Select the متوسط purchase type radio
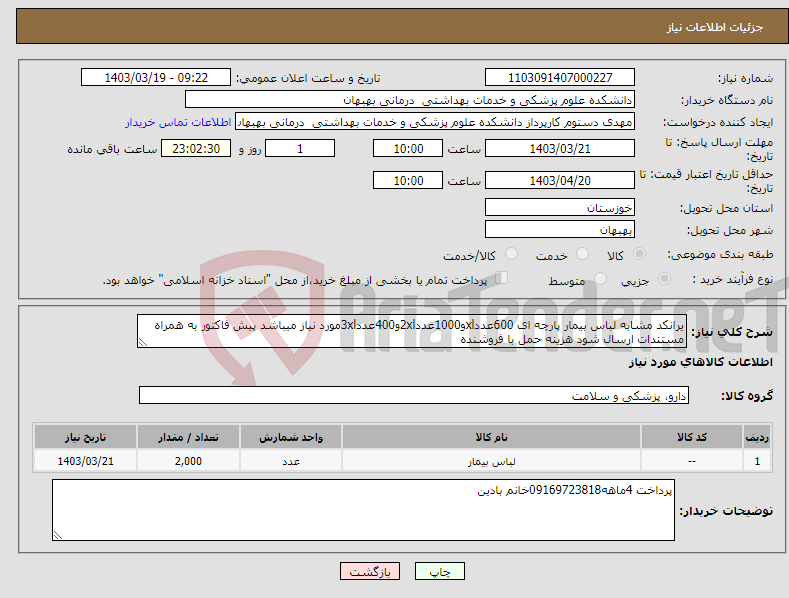The height and width of the screenshot is (598, 789). click(600, 278)
